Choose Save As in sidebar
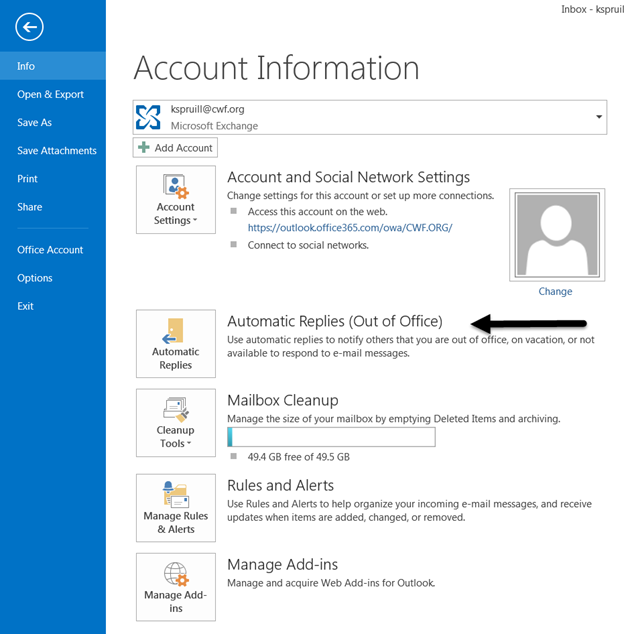 coord(53,122)
